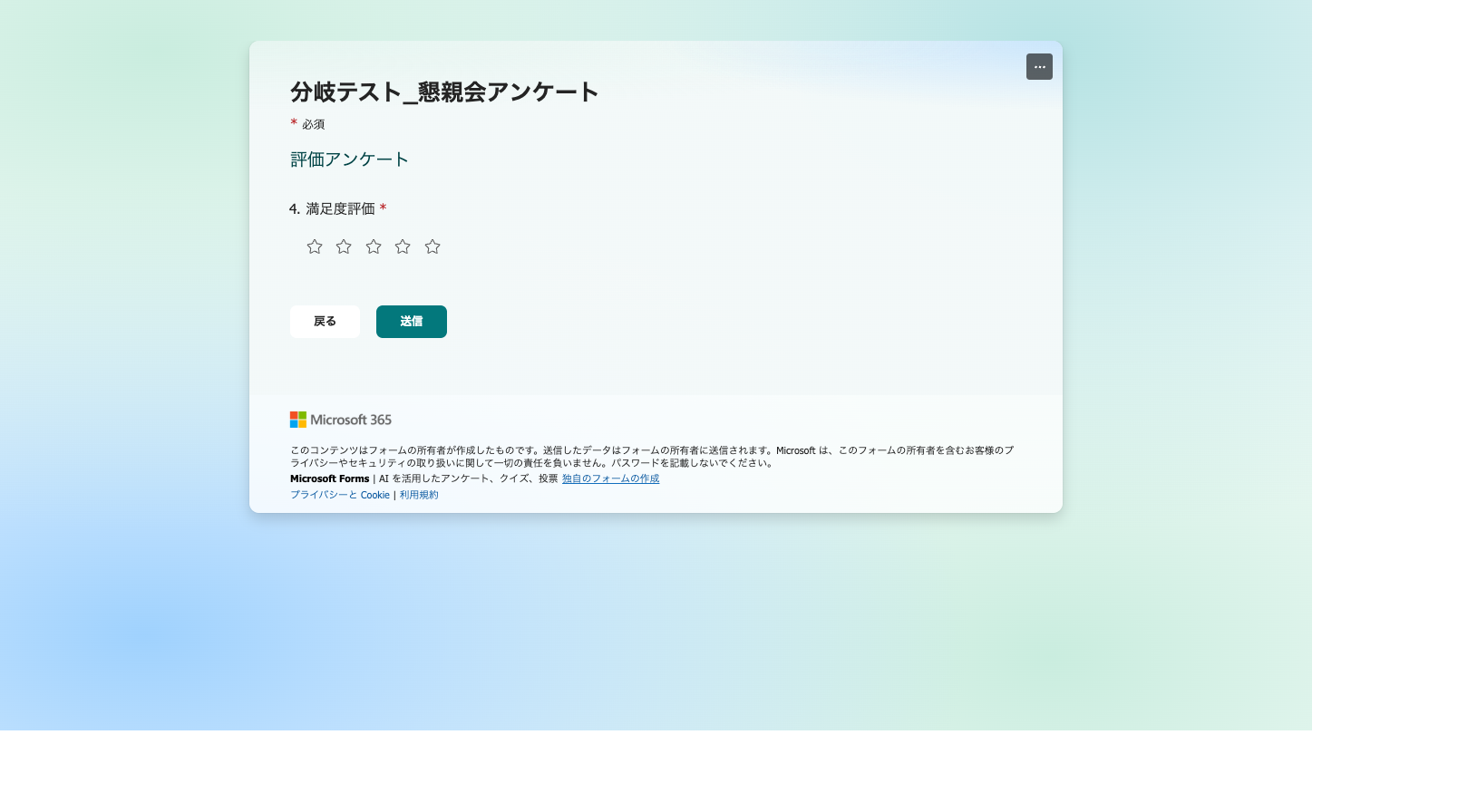Viewport: 1458px width, 812px height.
Task: Open the more options ellipsis menu
Action: [1039, 67]
